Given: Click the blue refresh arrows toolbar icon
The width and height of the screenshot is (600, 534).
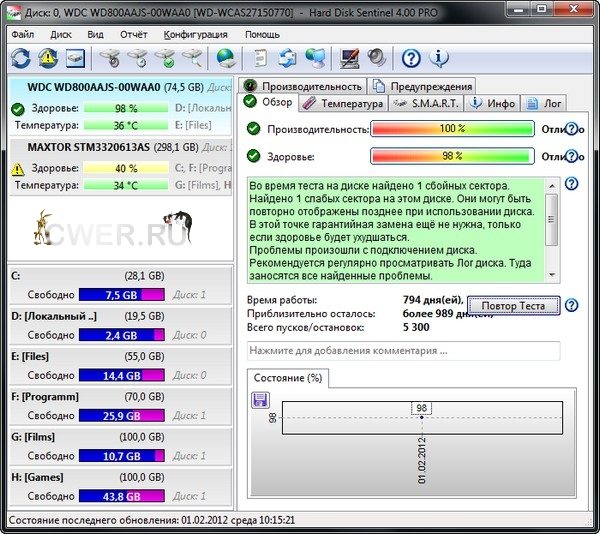Looking at the screenshot, I should (x=21, y=58).
